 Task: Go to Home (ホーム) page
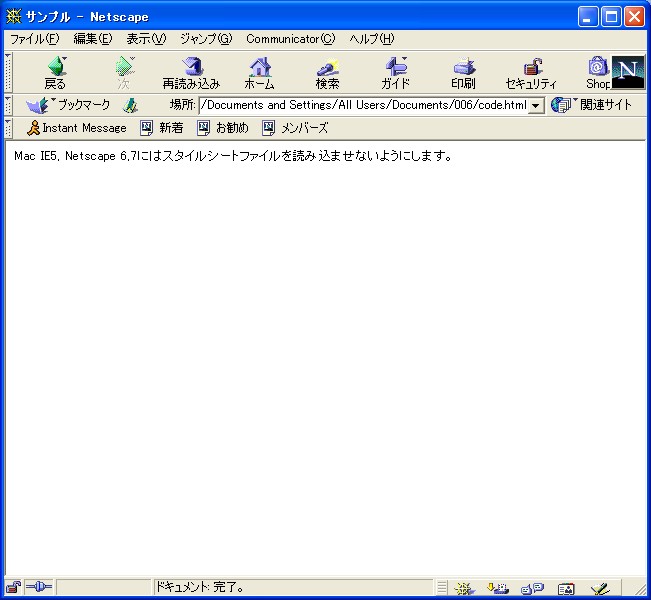pyautogui.click(x=259, y=73)
